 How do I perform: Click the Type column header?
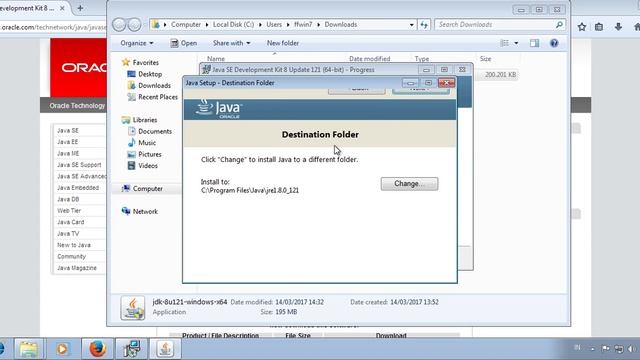click(x=422, y=59)
